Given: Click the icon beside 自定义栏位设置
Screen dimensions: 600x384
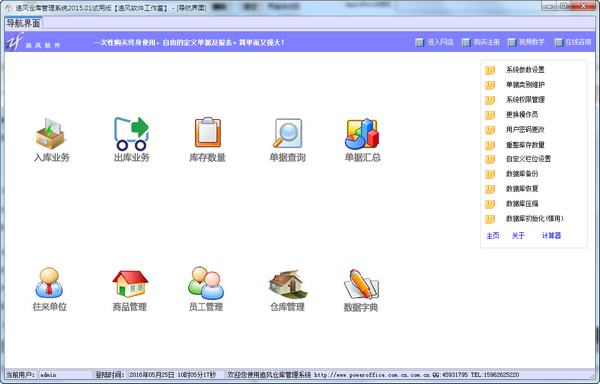Looking at the screenshot, I should 490,159.
